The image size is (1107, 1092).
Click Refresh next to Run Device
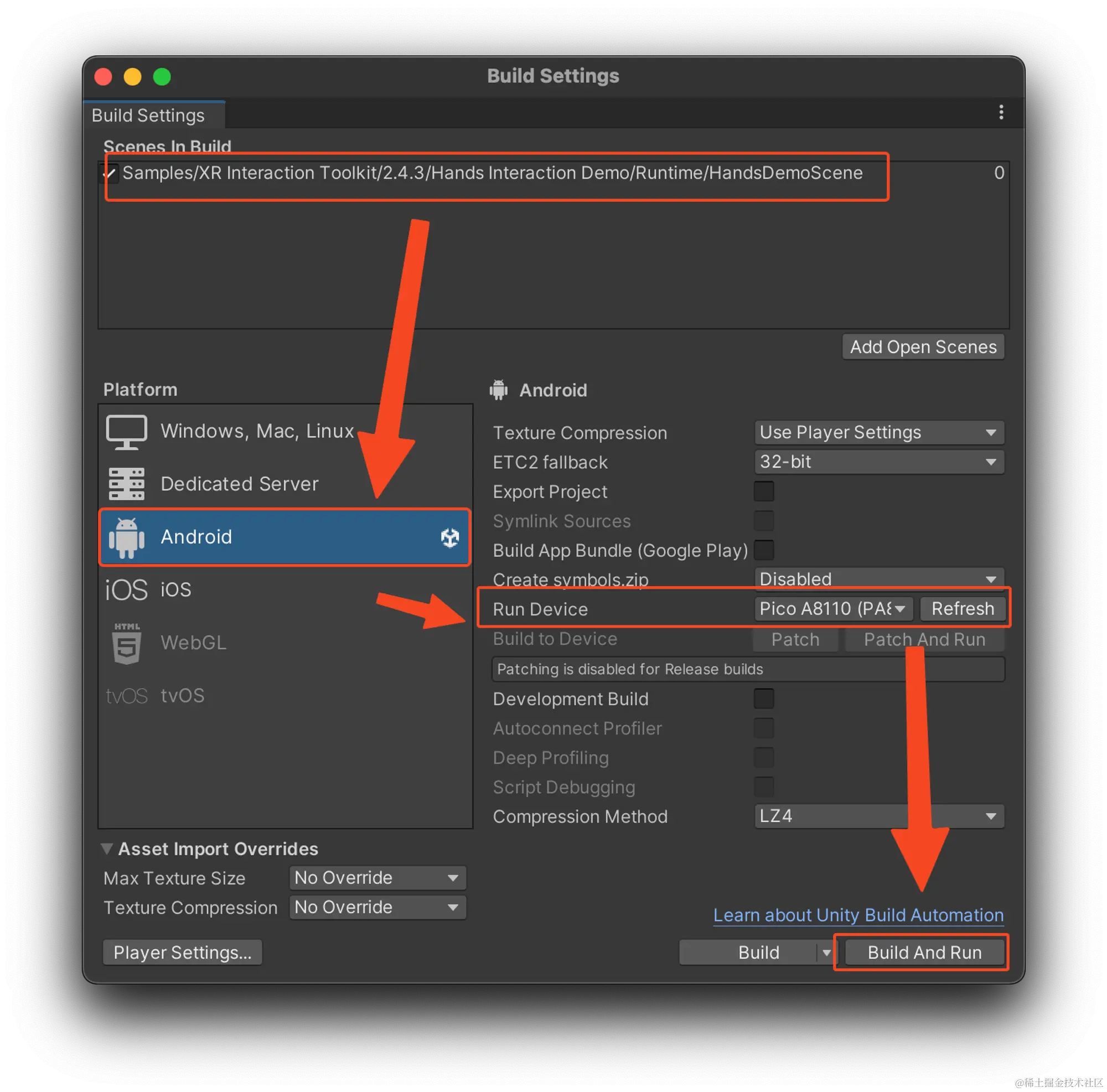pos(963,608)
